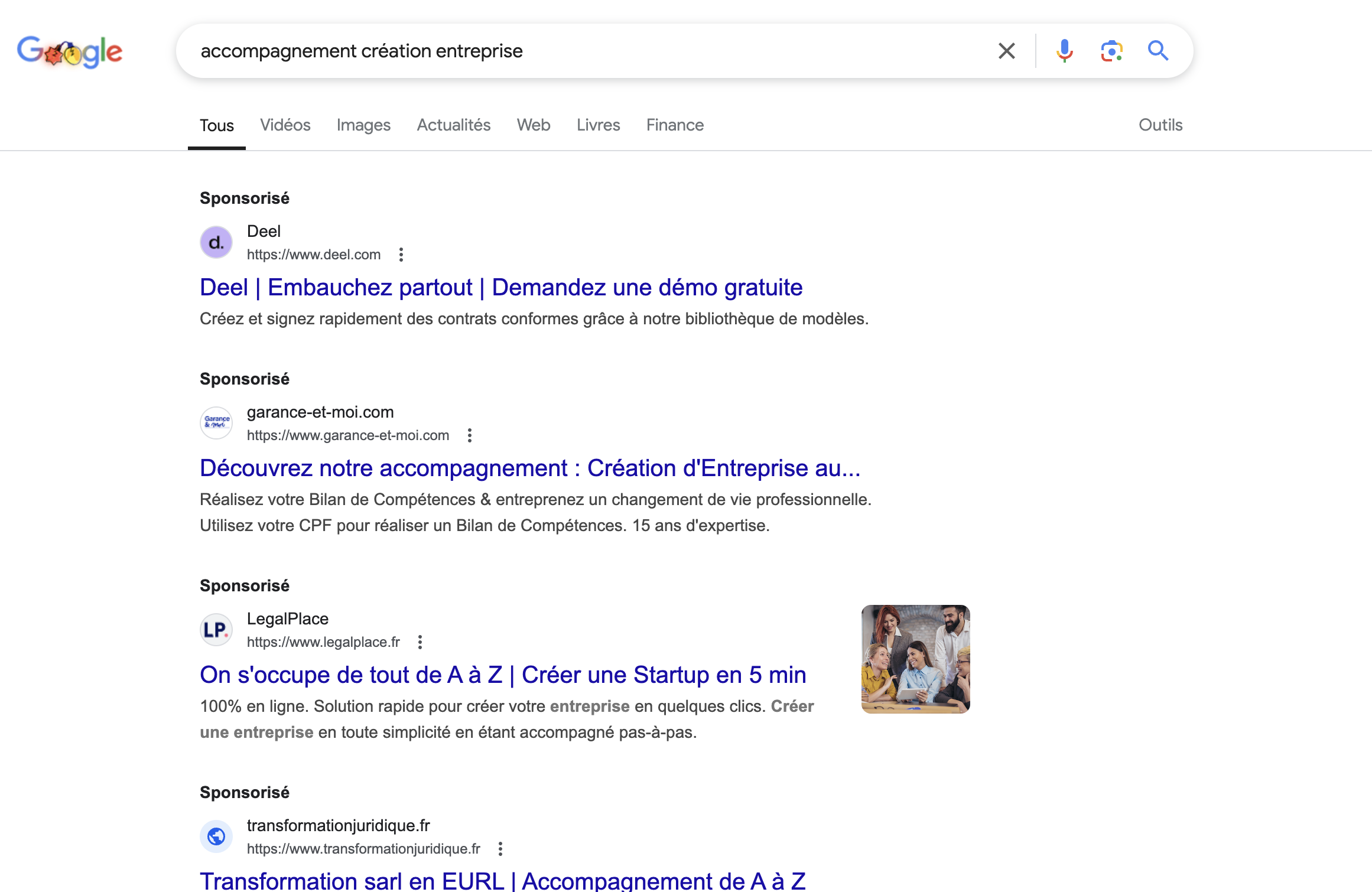Open the Actualités tab
Image resolution: width=1372 pixels, height=892 pixels.
click(454, 125)
